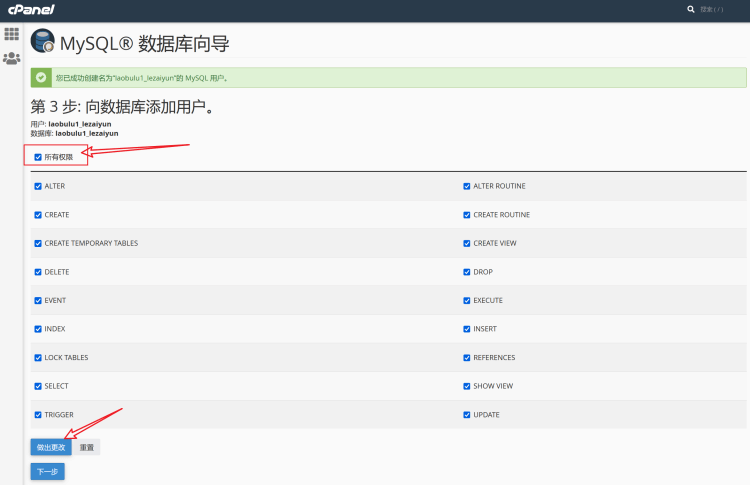This screenshot has height=485, width=750.
Task: Toggle the 所有权限 all privileges checkbox
Action: 38,157
